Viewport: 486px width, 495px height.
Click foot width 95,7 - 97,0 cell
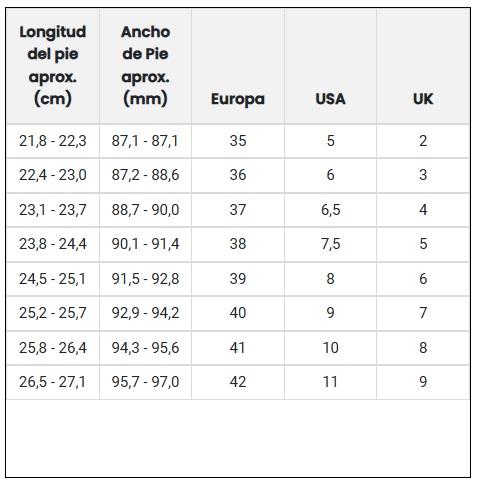(x=145, y=382)
